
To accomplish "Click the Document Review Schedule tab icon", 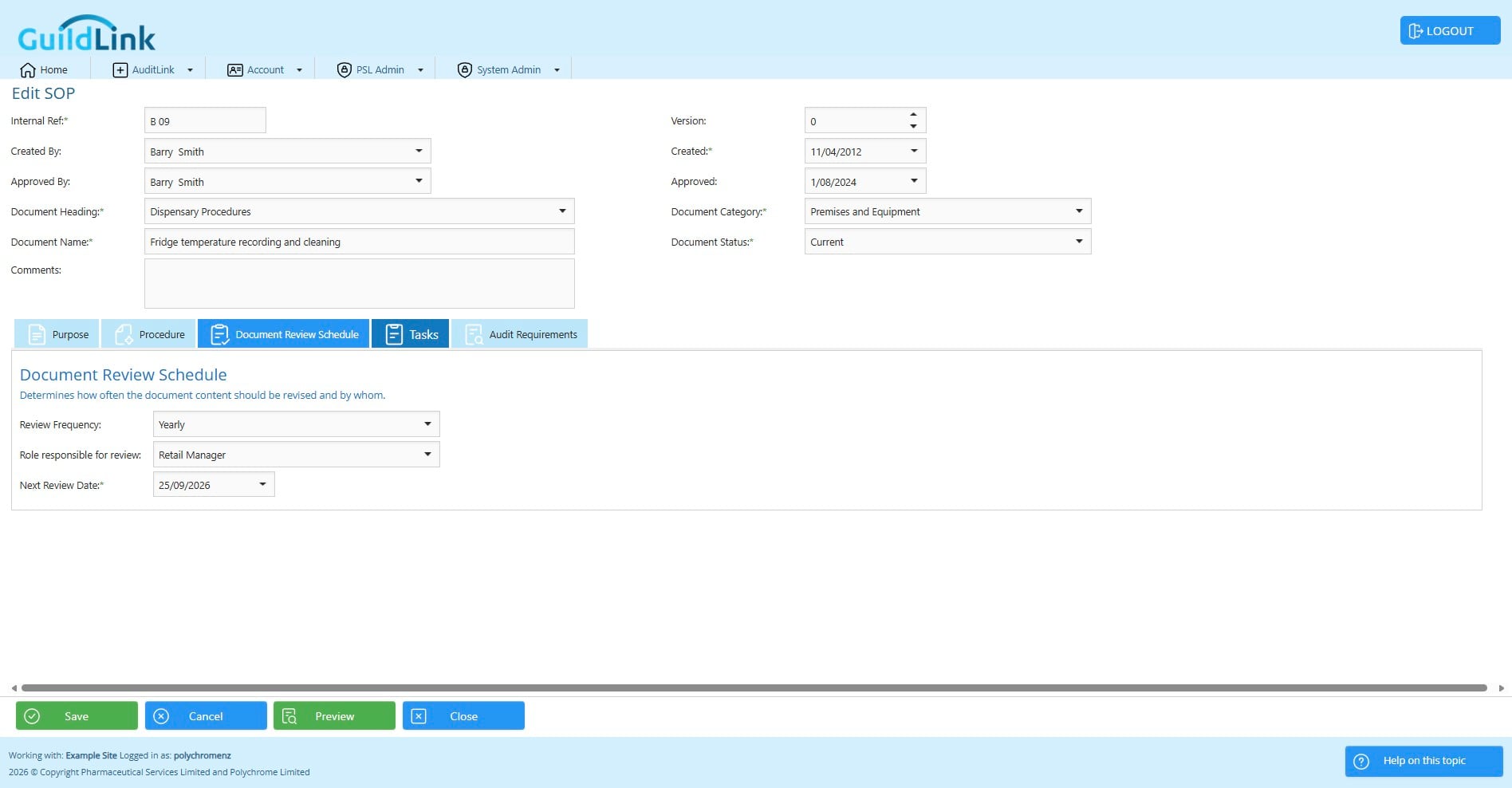I will pos(219,334).
